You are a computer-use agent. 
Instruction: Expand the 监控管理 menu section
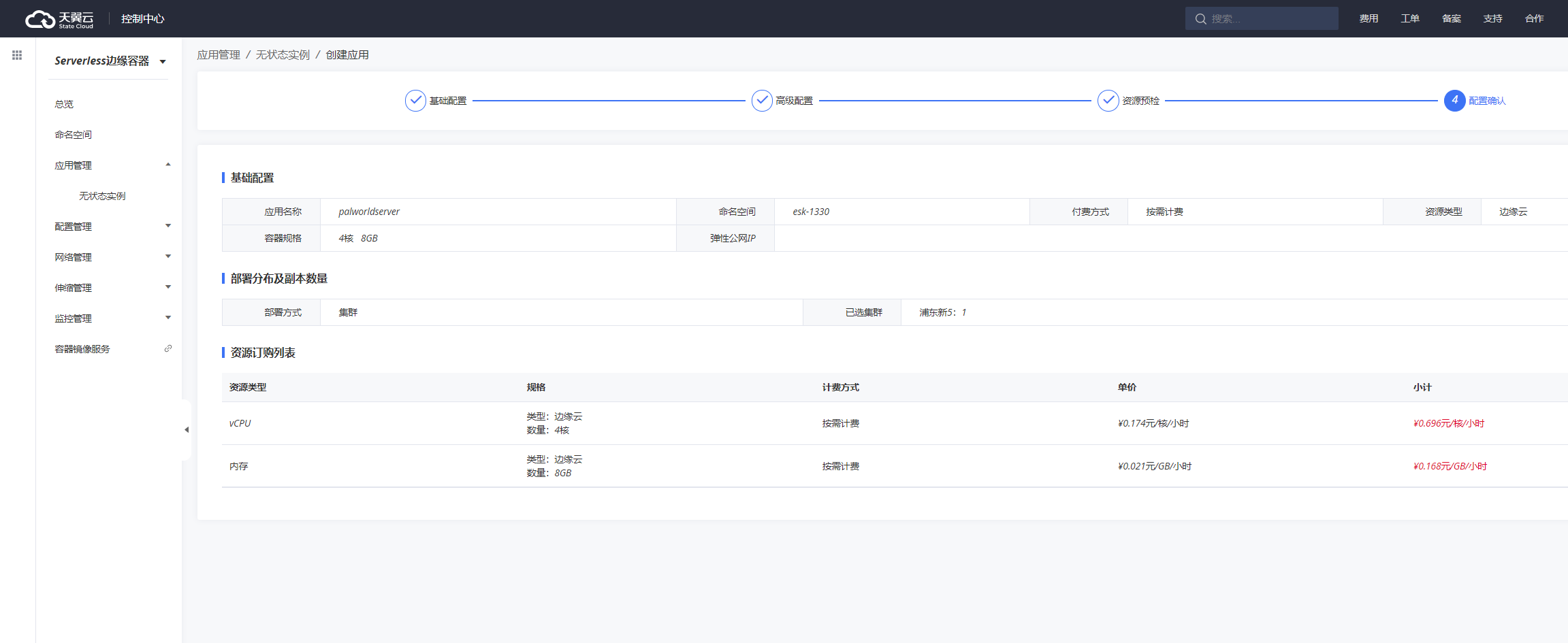168,318
